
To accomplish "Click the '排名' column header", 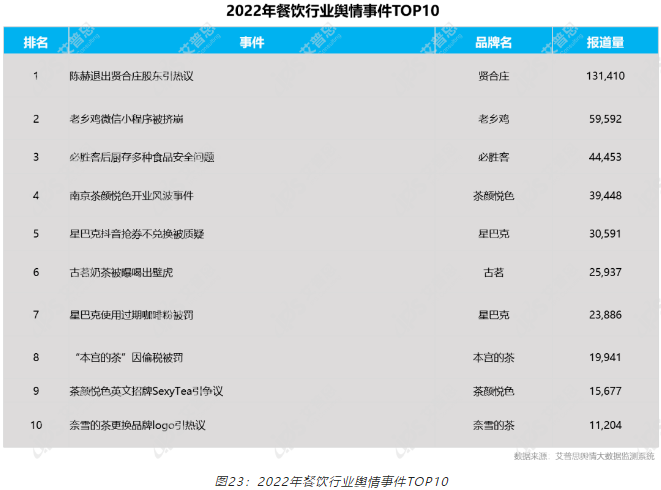I will [x=36, y=42].
